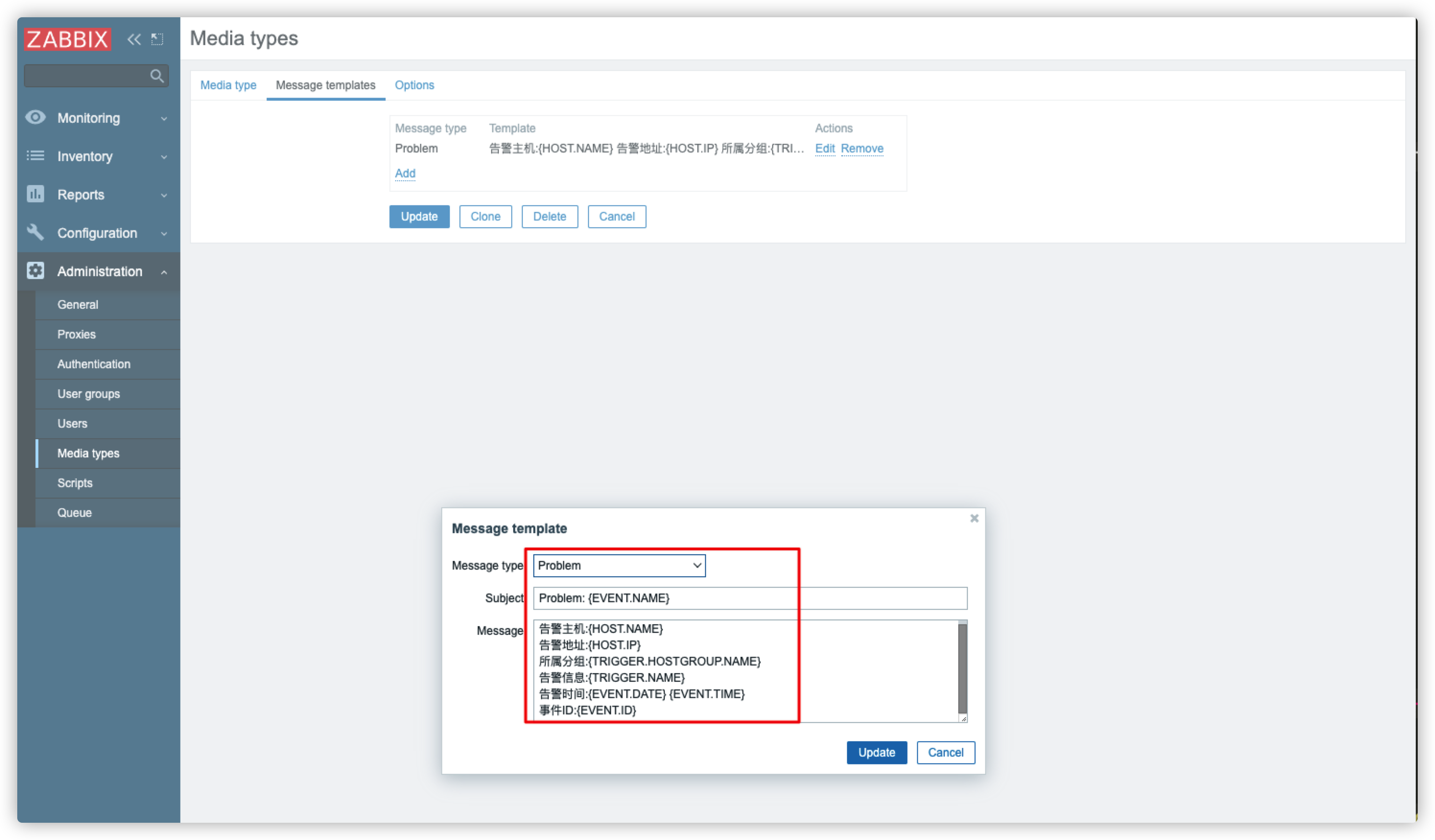Screen dimensions: 1435x840
Task: Focus the sidebar search field
Action: [x=95, y=76]
